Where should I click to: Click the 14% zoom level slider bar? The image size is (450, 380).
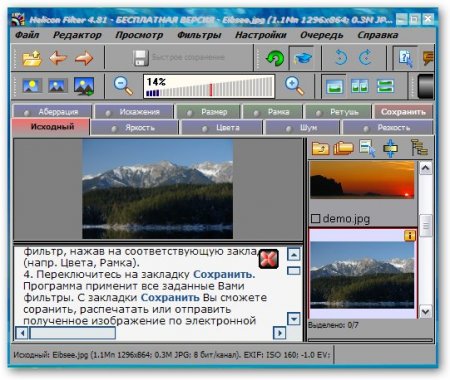[209, 86]
